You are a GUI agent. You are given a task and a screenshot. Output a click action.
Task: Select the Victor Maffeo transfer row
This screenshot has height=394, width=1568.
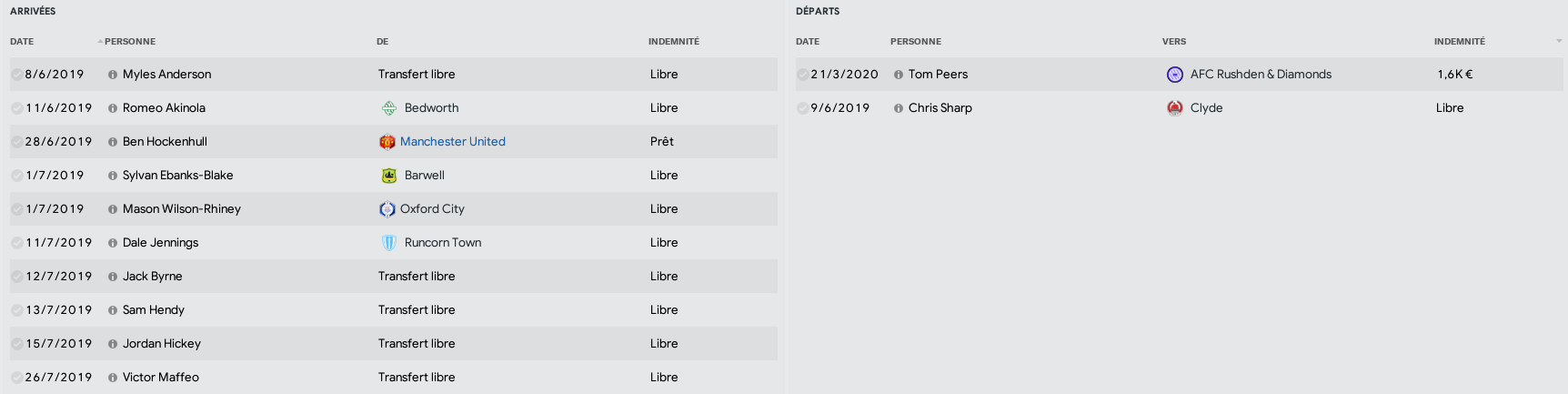394,378
